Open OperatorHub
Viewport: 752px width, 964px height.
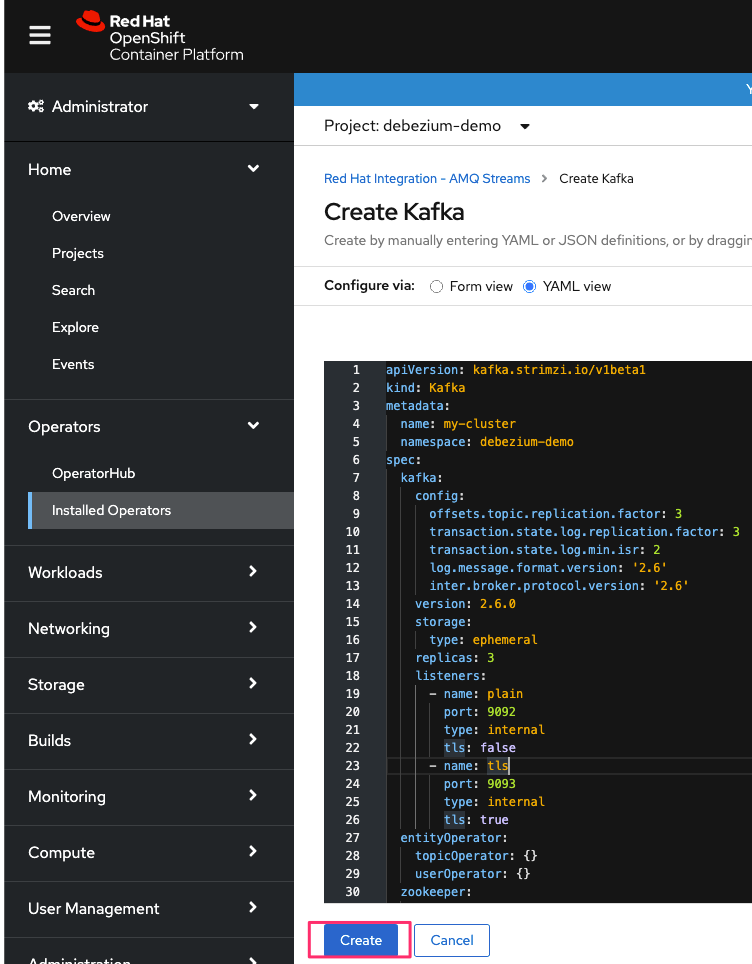(x=93, y=473)
